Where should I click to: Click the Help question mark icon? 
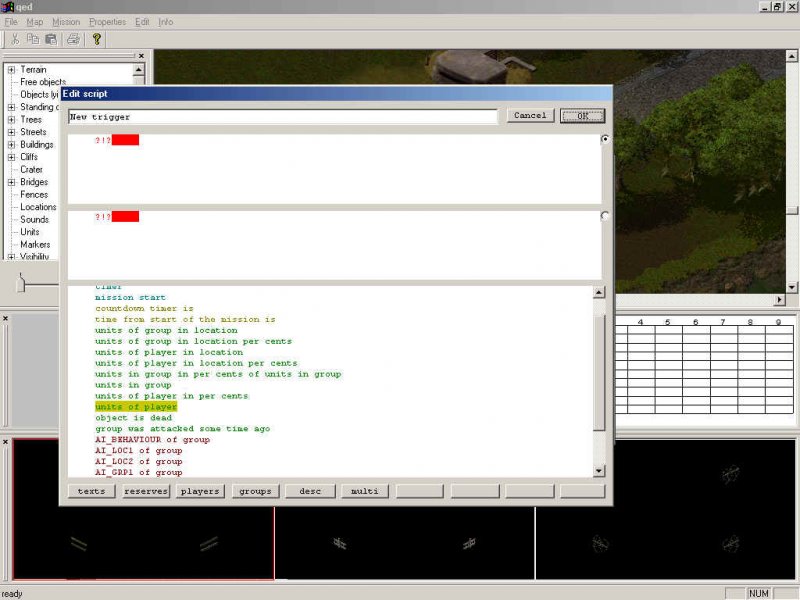pos(97,39)
